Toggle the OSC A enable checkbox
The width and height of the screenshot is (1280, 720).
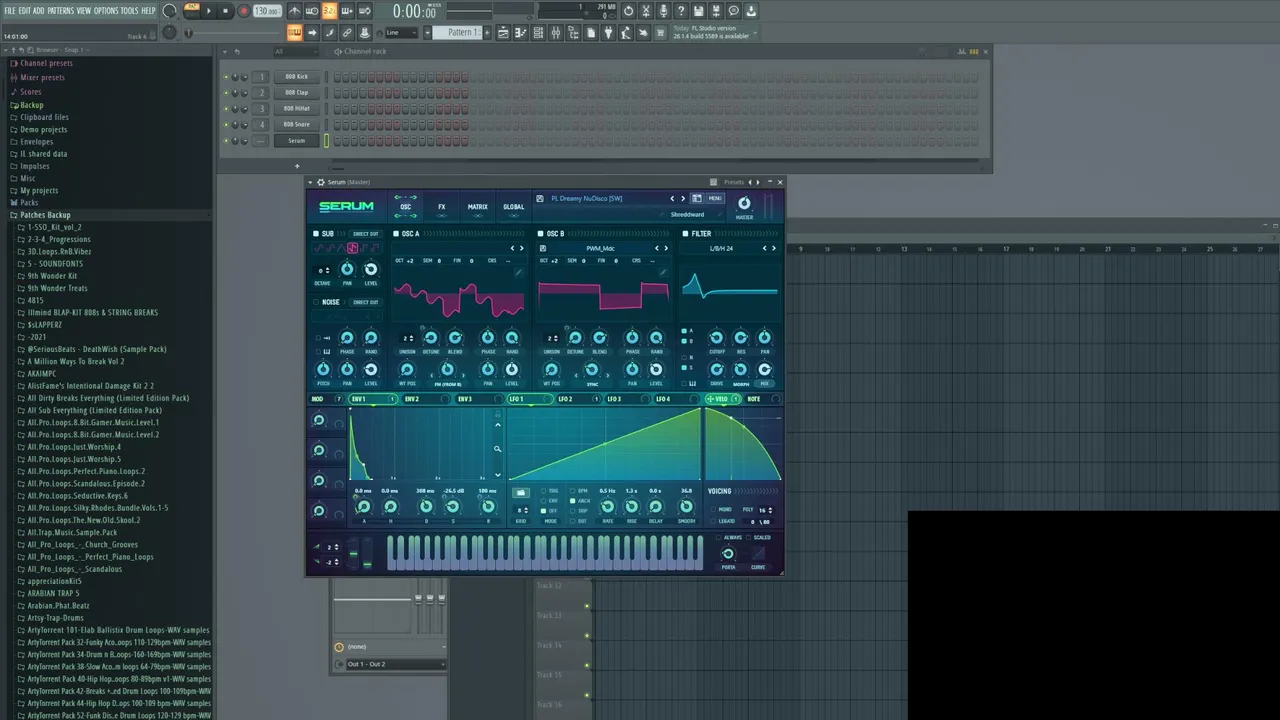pos(396,234)
